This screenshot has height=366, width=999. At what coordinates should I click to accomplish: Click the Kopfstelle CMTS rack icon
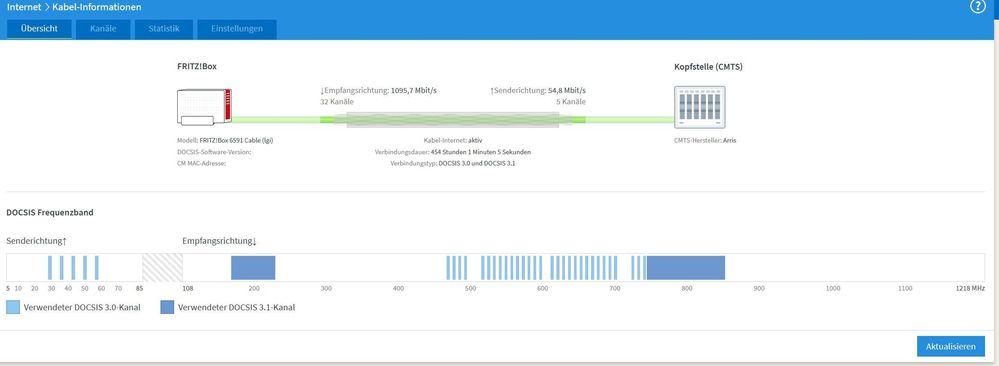(700, 107)
